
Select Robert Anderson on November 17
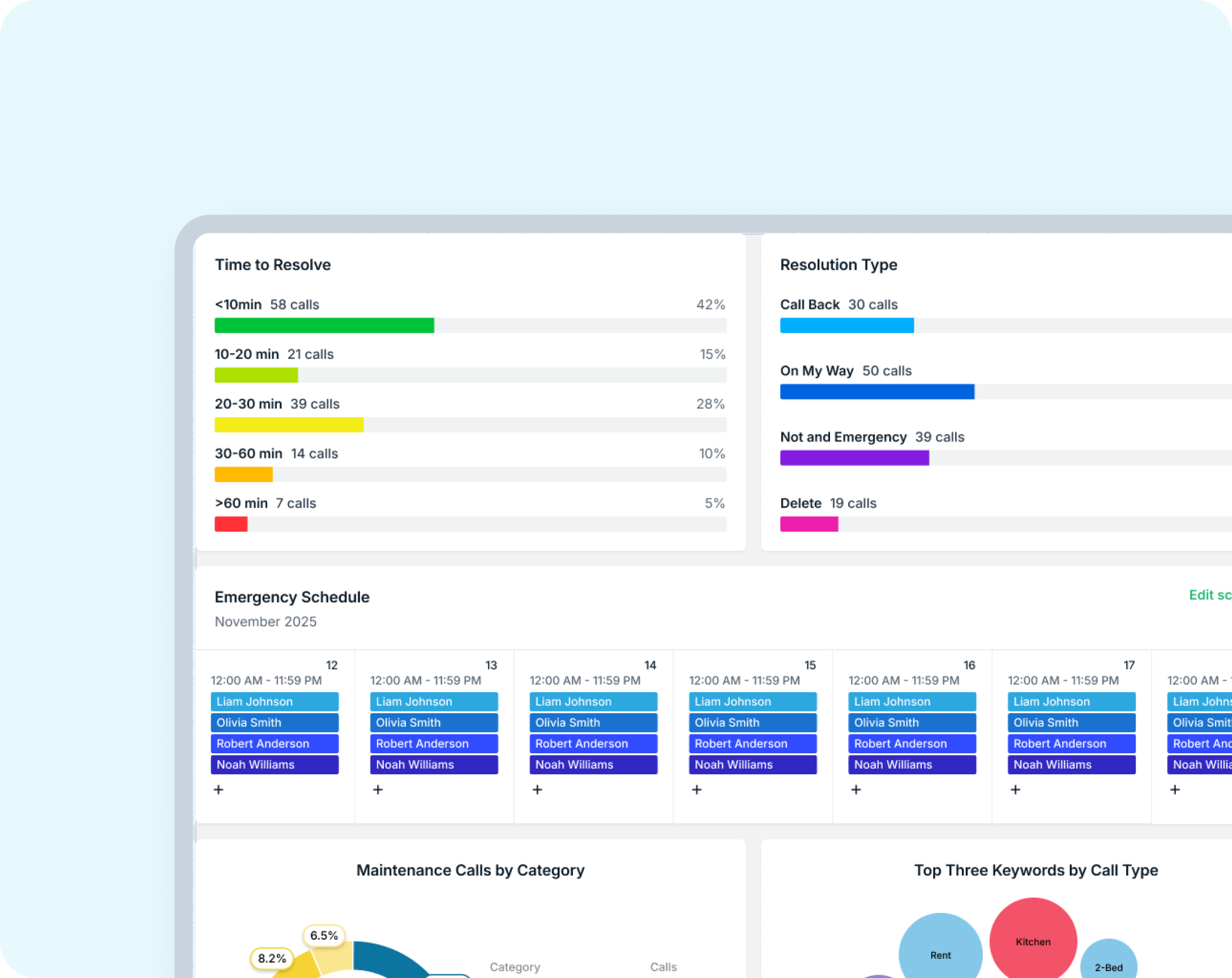[x=1071, y=743]
